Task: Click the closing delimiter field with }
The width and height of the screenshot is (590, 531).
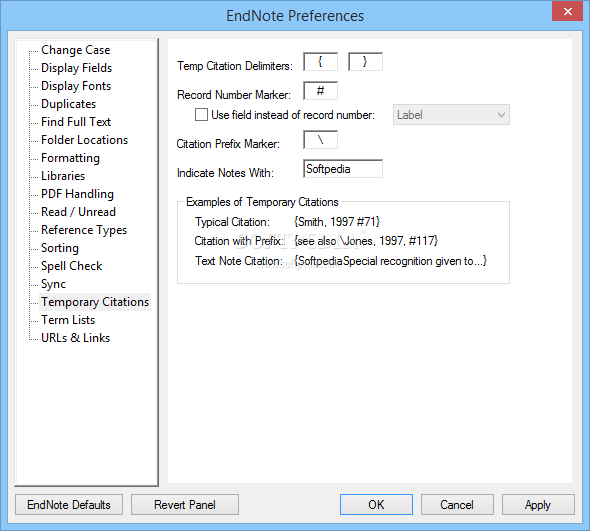Action: point(365,62)
